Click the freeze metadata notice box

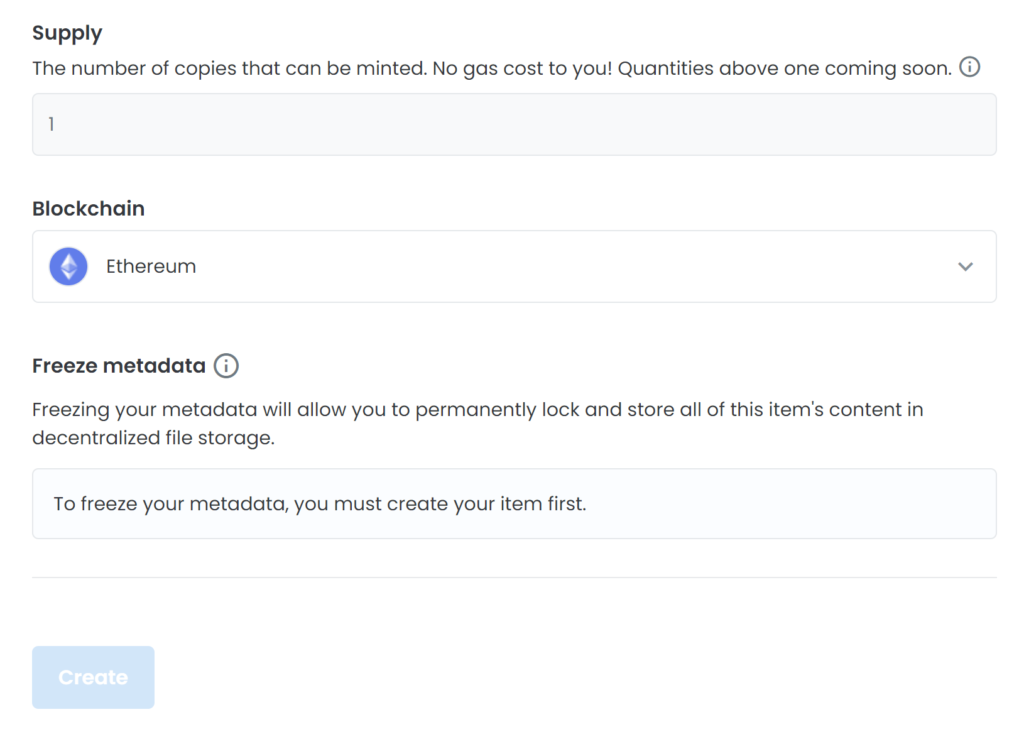pyautogui.click(x=514, y=503)
